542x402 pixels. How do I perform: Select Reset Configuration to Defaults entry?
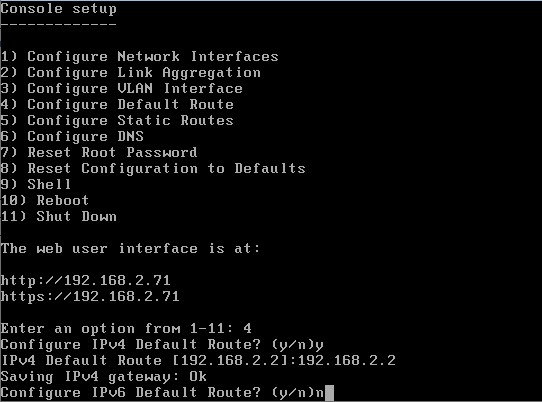(x=153, y=168)
